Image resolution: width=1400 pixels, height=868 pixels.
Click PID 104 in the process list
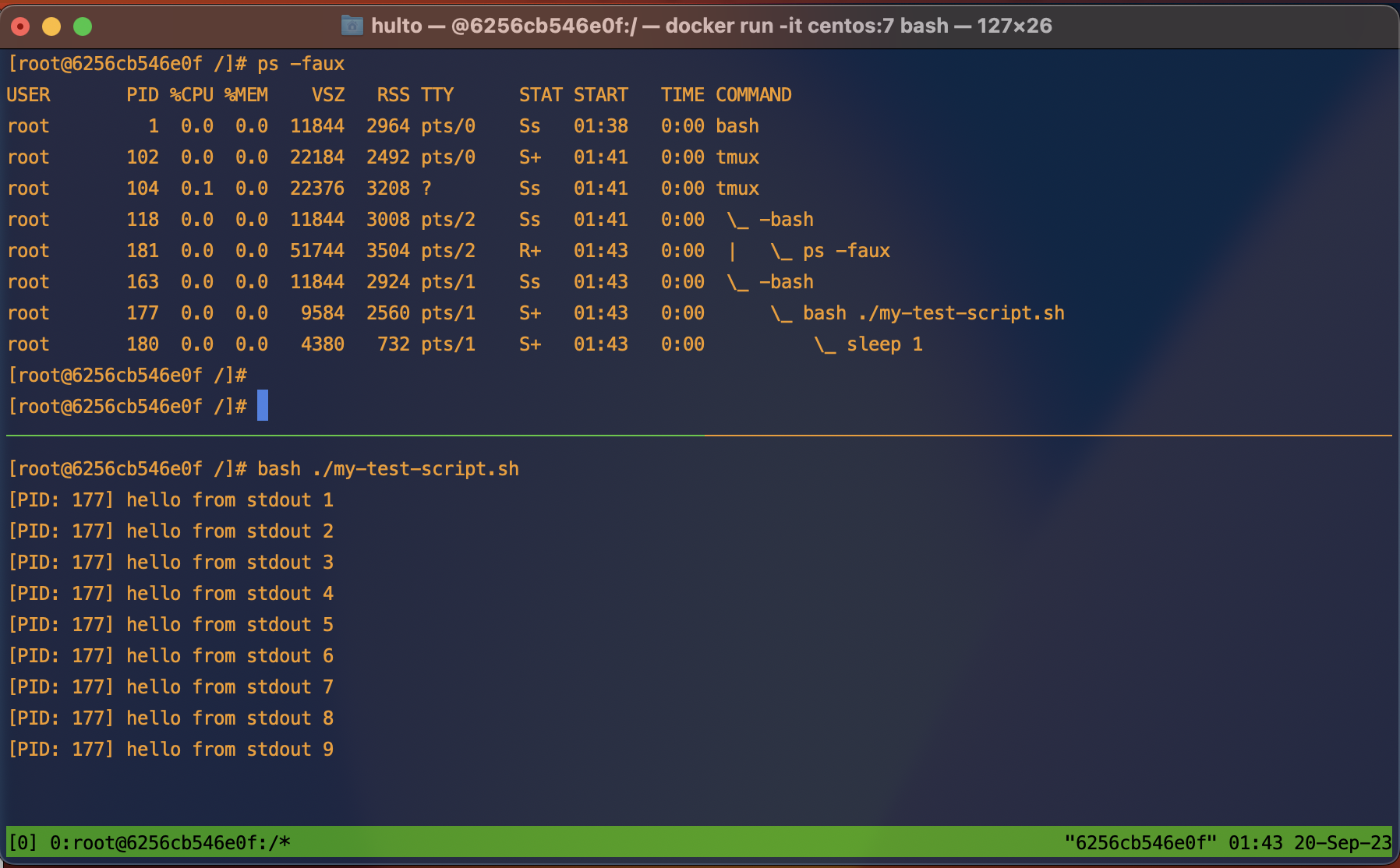tap(143, 189)
